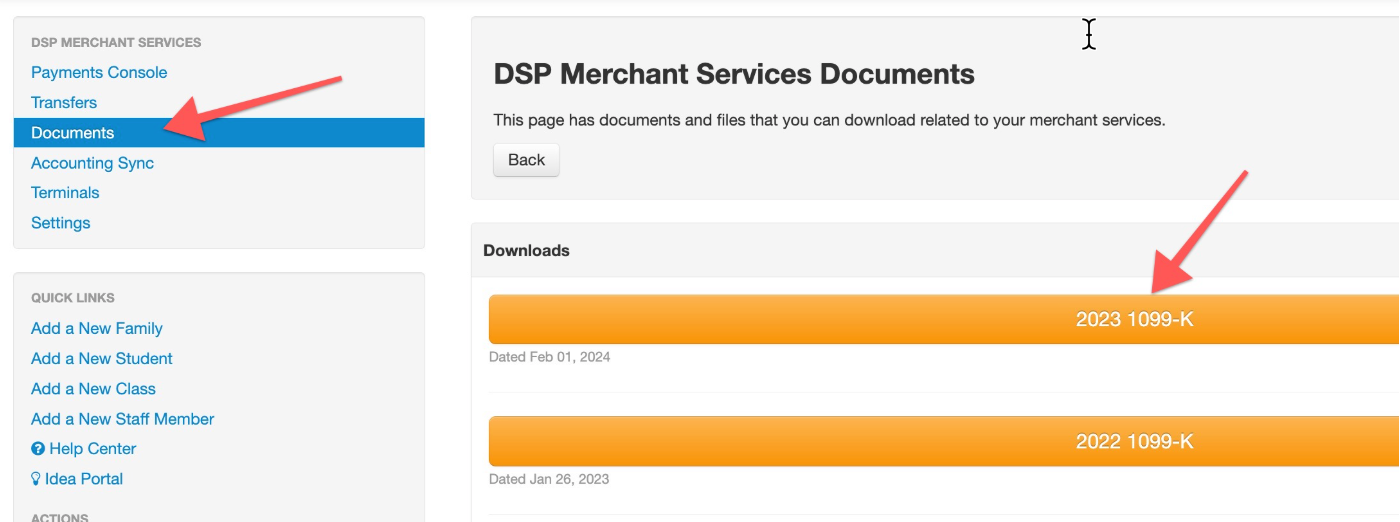Click the Quick Links panel heading
This screenshot has height=522, width=1400.
click(x=73, y=298)
